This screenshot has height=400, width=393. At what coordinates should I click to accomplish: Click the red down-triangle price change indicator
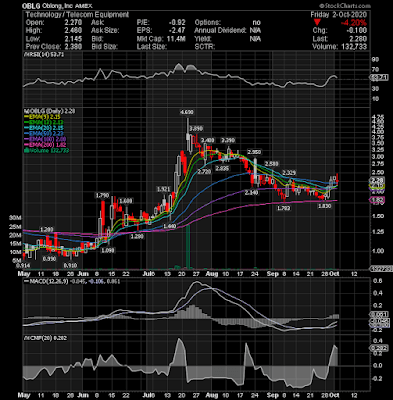coord(317,23)
